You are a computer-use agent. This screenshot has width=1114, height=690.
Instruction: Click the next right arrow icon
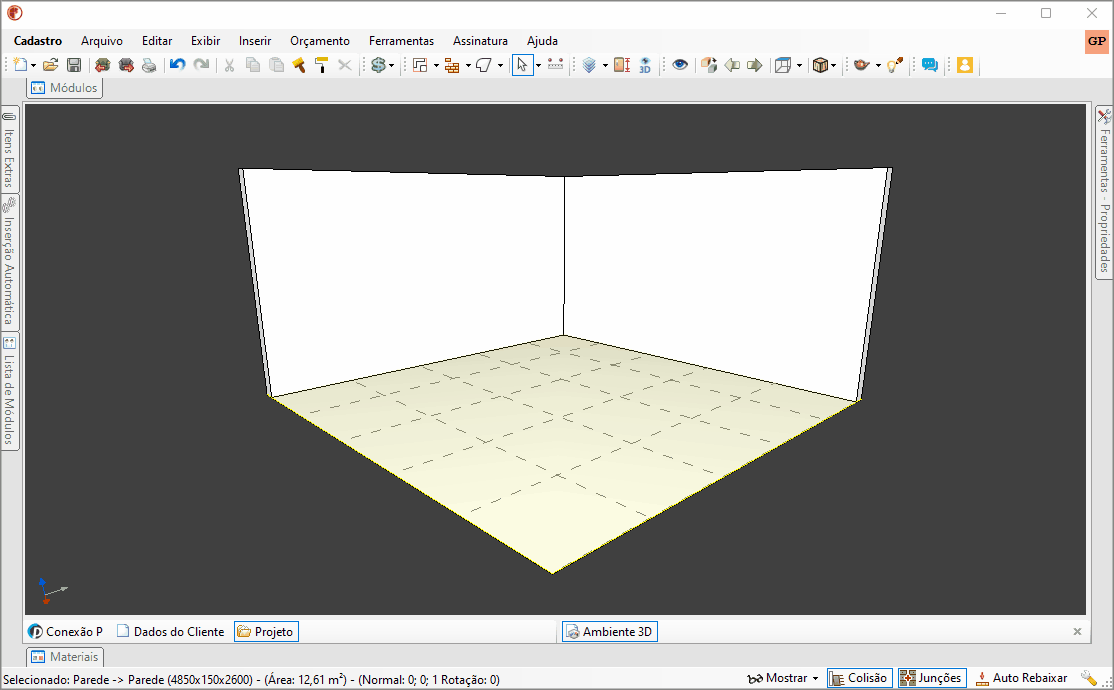pyautogui.click(x=755, y=65)
